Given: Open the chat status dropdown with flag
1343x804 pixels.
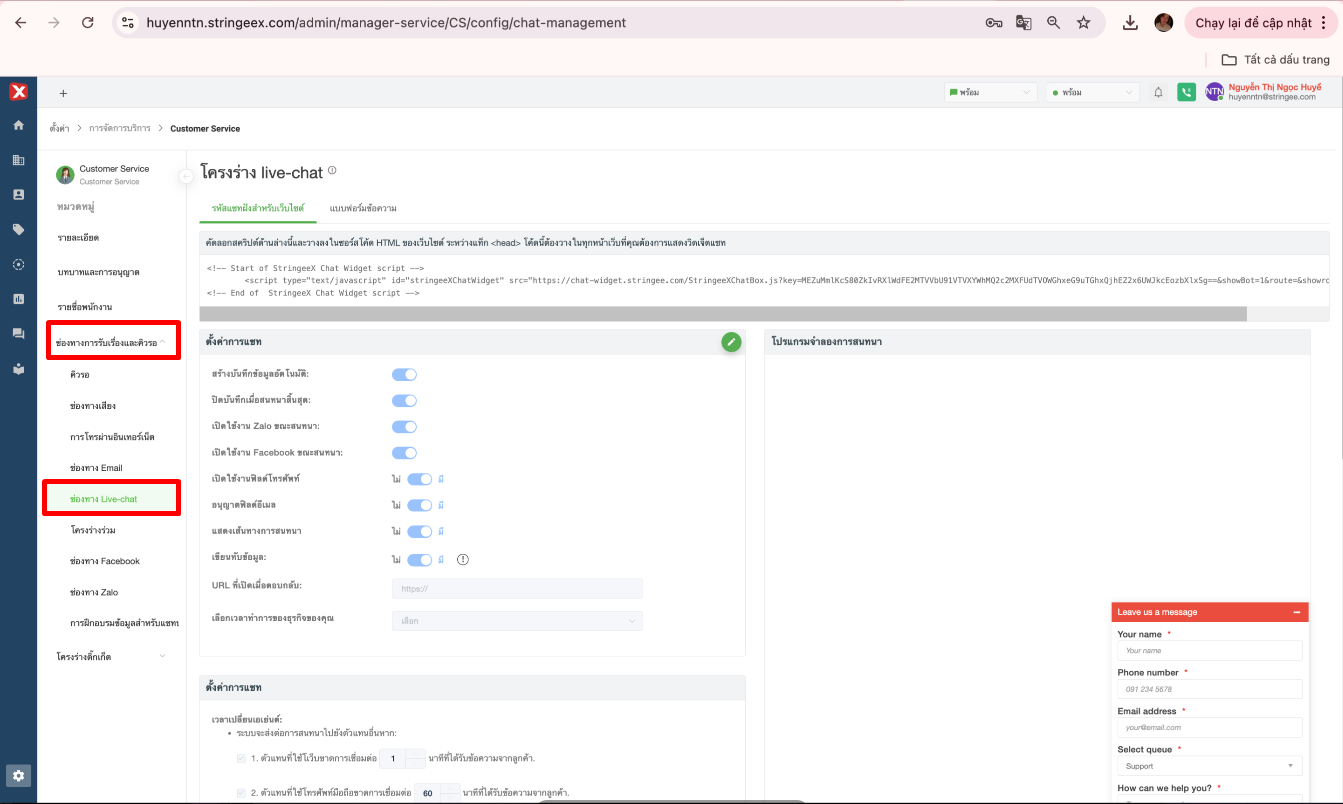Looking at the screenshot, I should 990,92.
